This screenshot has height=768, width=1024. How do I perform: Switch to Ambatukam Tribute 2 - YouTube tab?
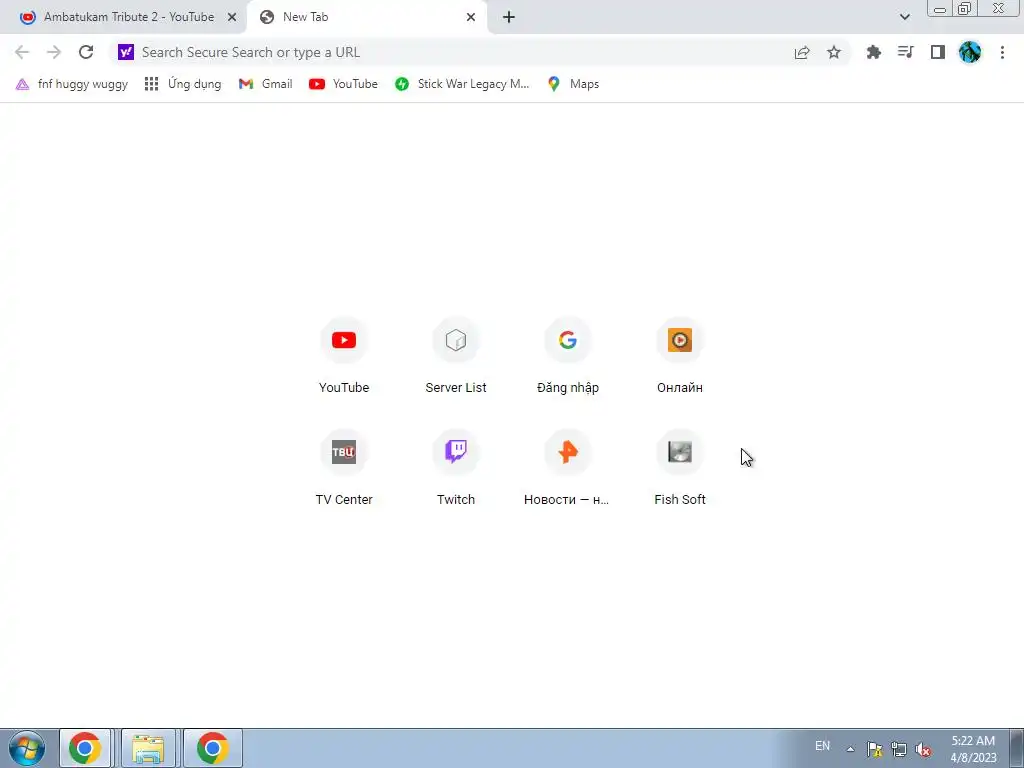(x=123, y=17)
